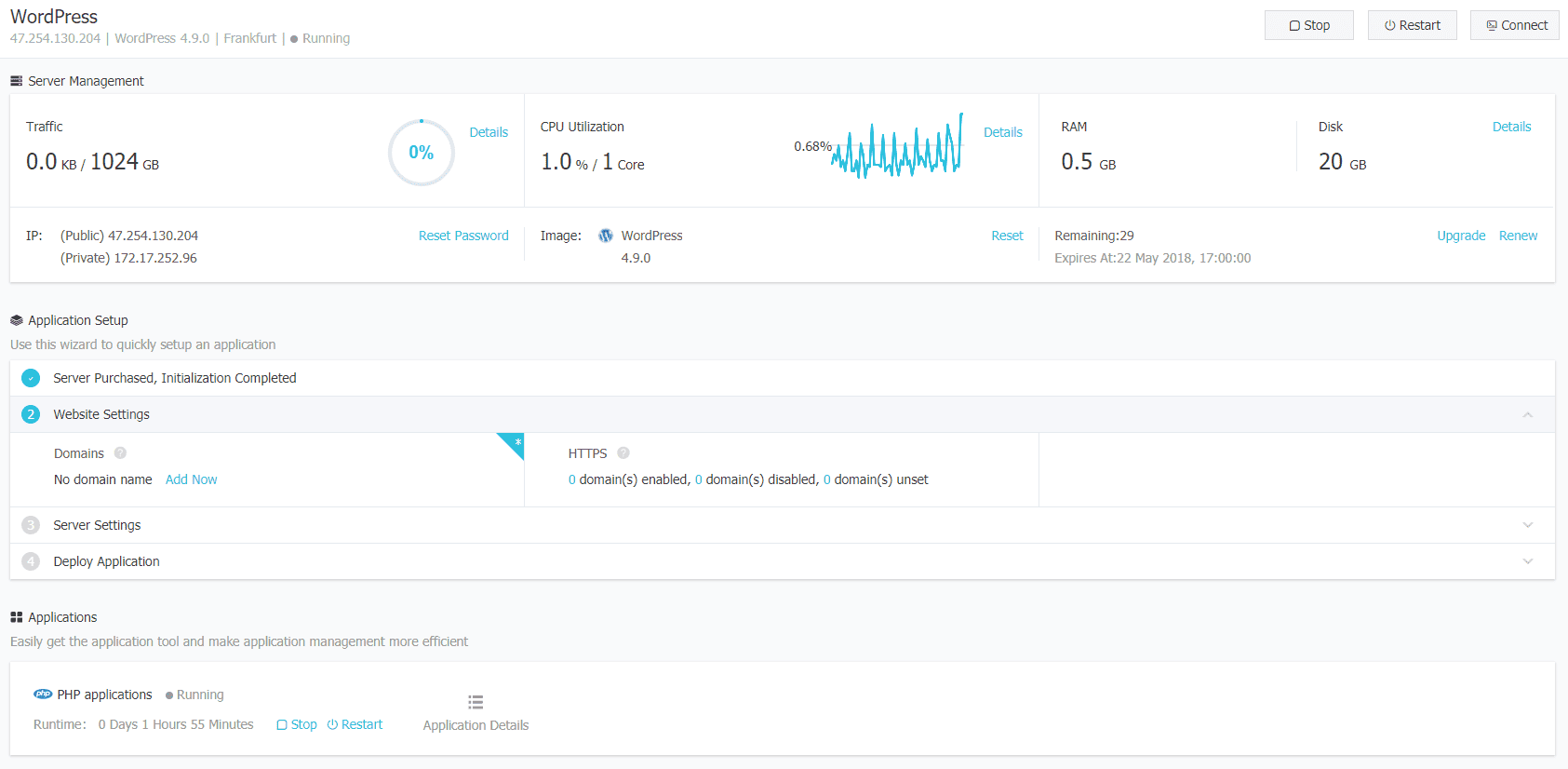This screenshot has height=769, width=1568.
Task: Open CPU Utilization details link
Action: pos(1003,132)
